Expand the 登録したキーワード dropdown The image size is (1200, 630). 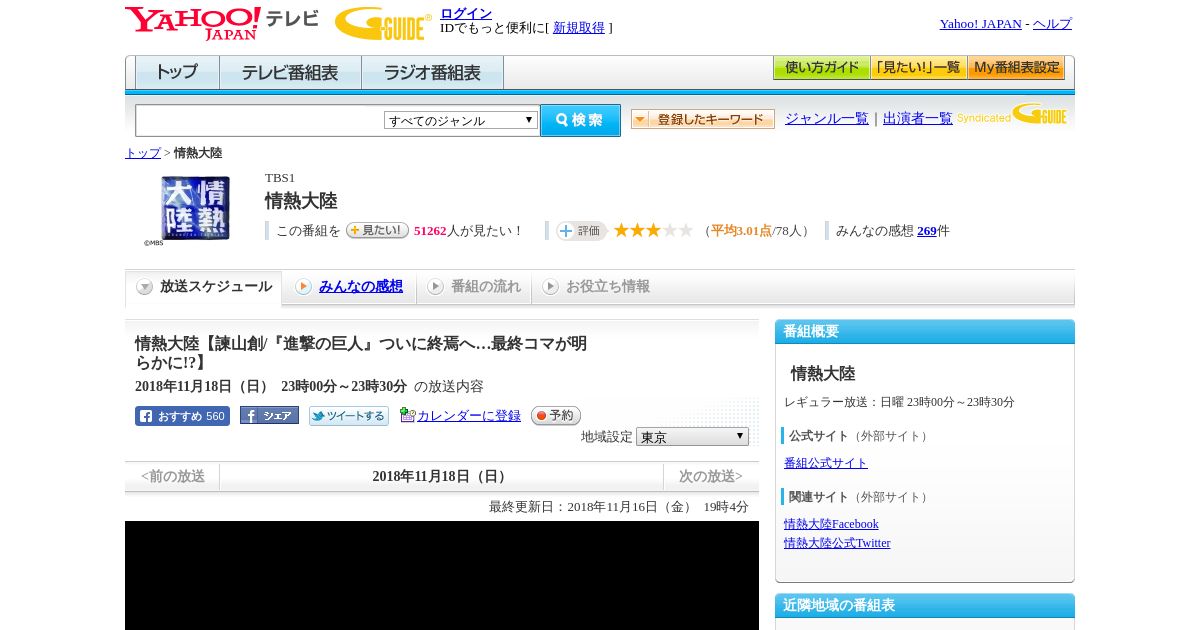pos(703,119)
